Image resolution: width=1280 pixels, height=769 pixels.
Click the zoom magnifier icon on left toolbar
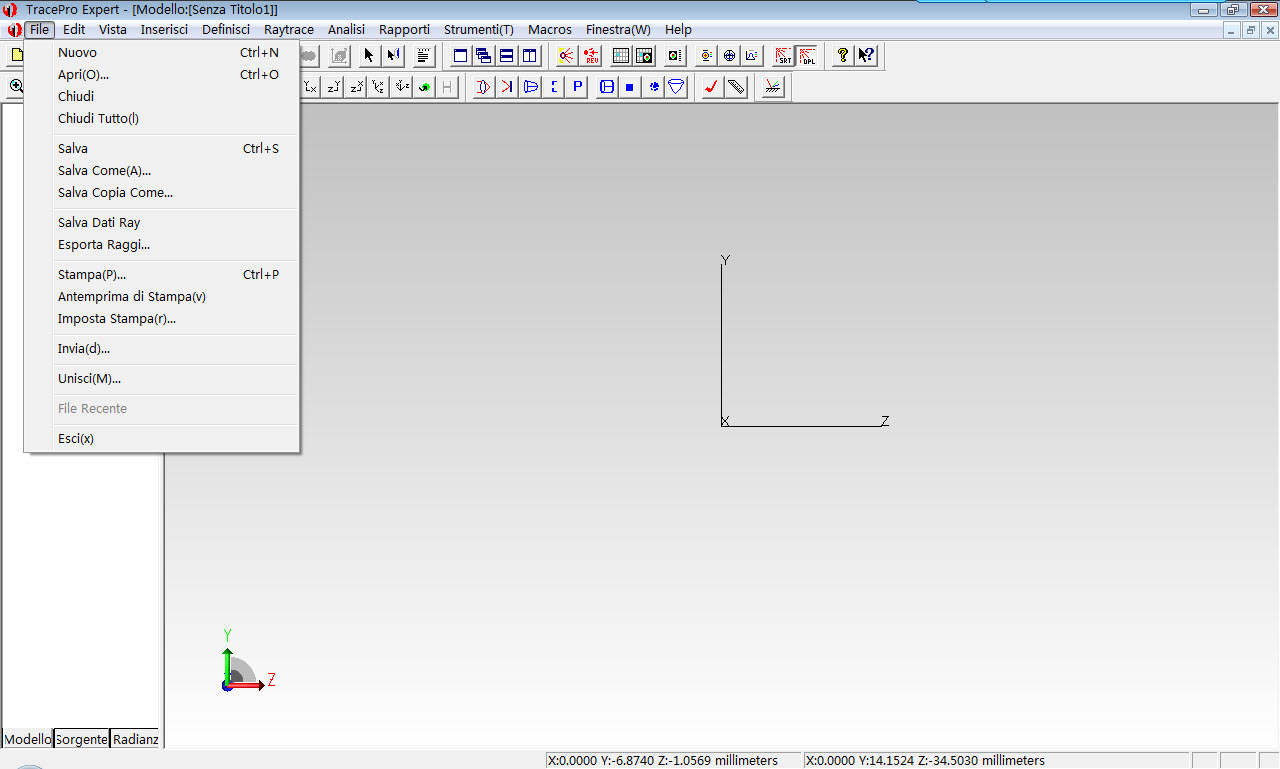pyautogui.click(x=16, y=87)
